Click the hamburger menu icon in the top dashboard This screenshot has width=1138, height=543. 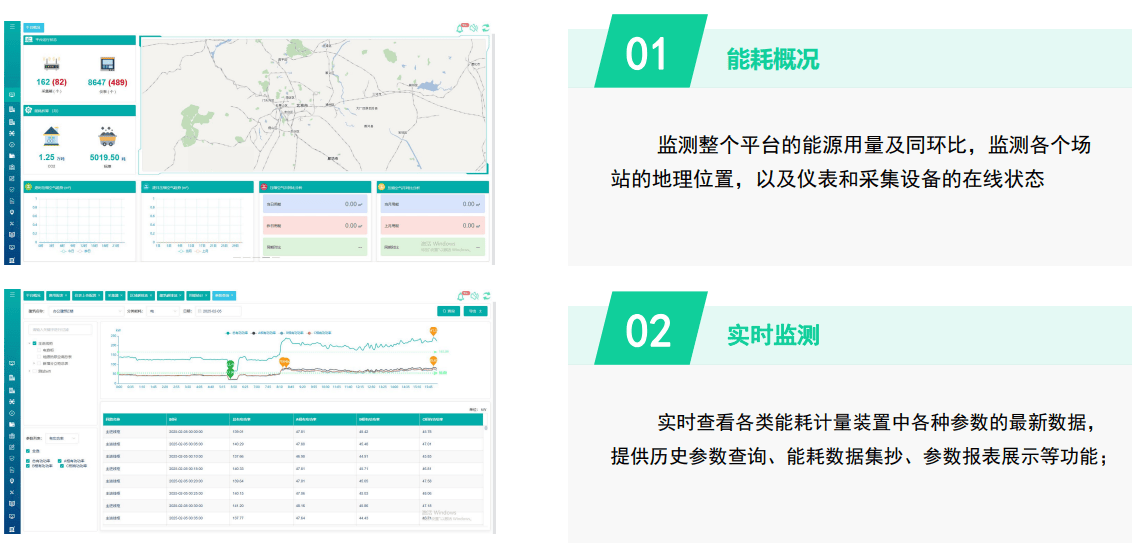click(x=12, y=27)
